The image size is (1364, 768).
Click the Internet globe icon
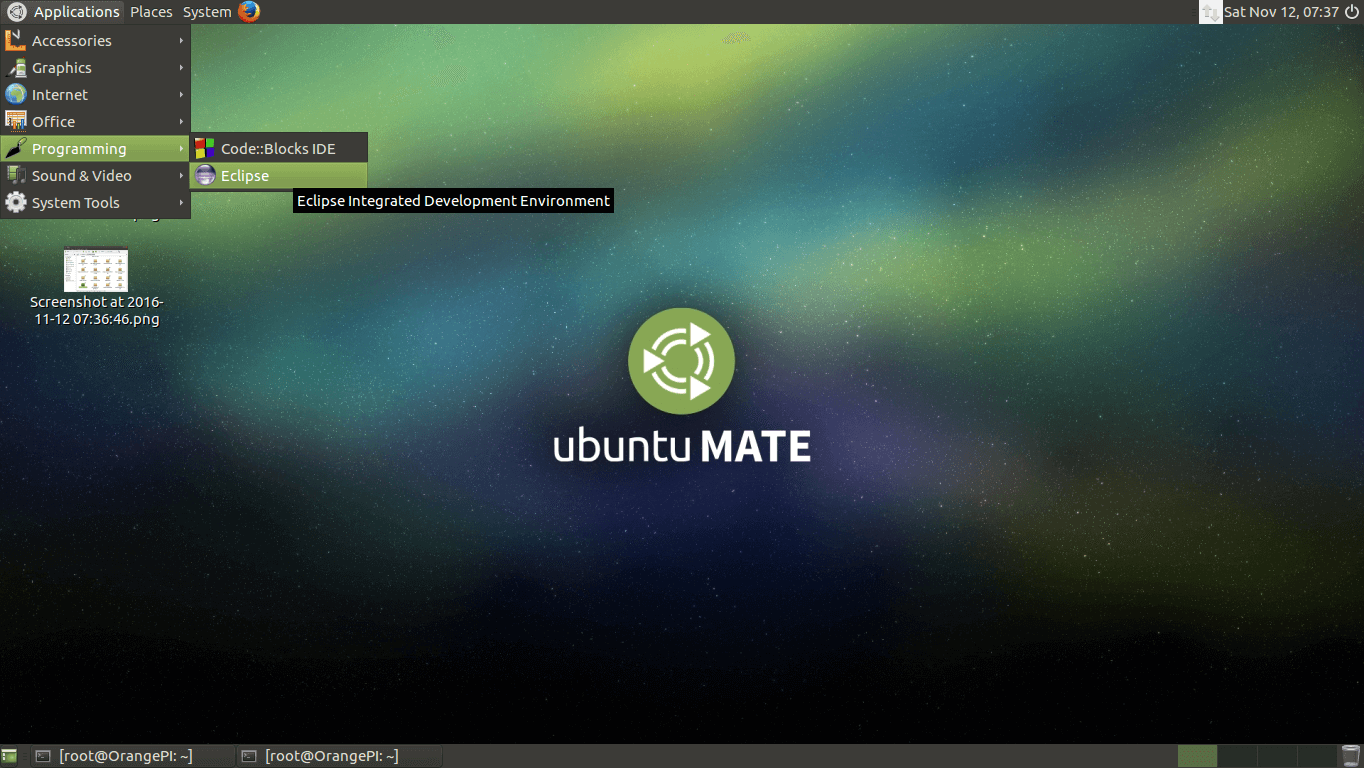pos(15,95)
